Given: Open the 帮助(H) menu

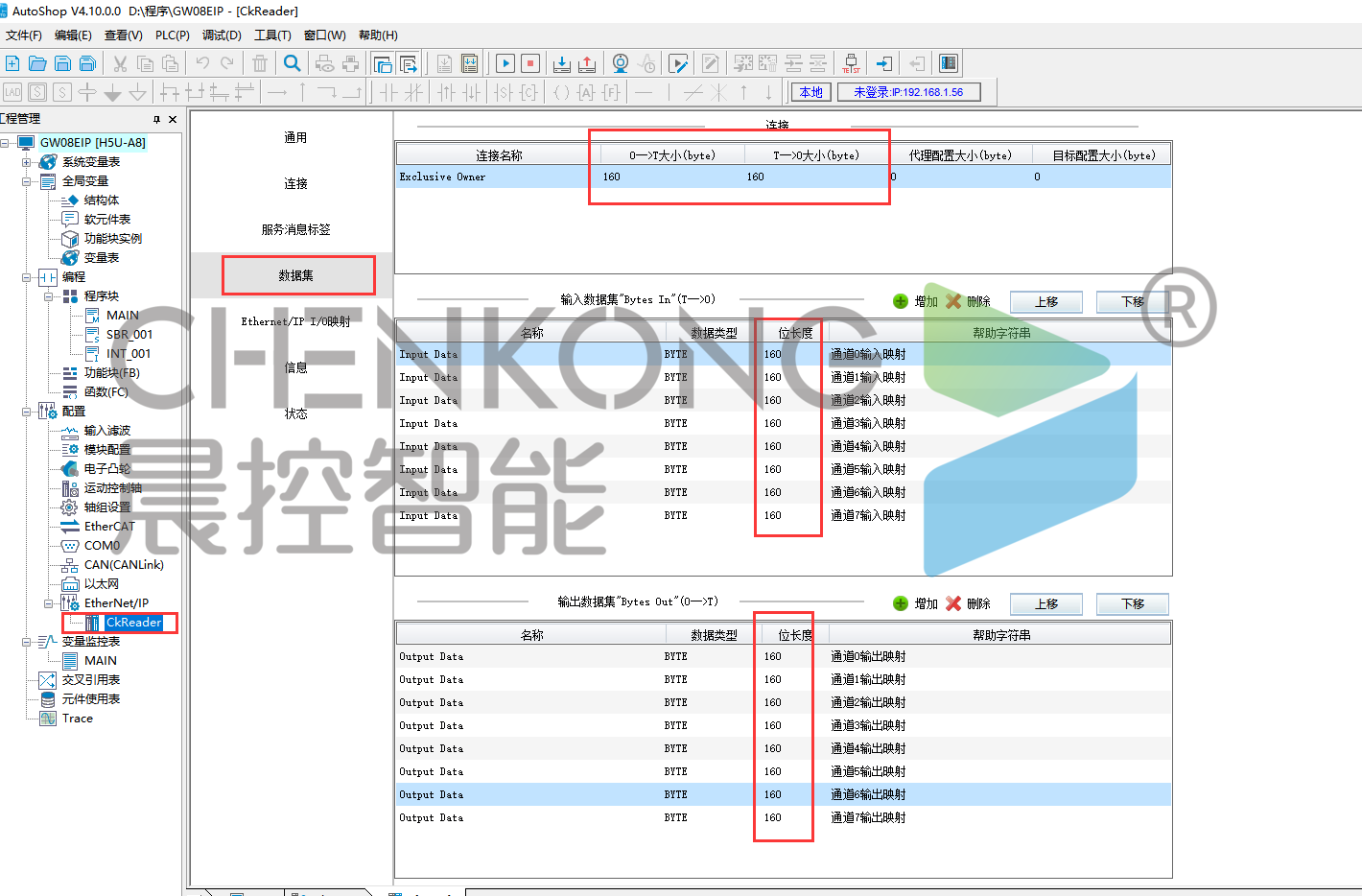Looking at the screenshot, I should tap(378, 35).
